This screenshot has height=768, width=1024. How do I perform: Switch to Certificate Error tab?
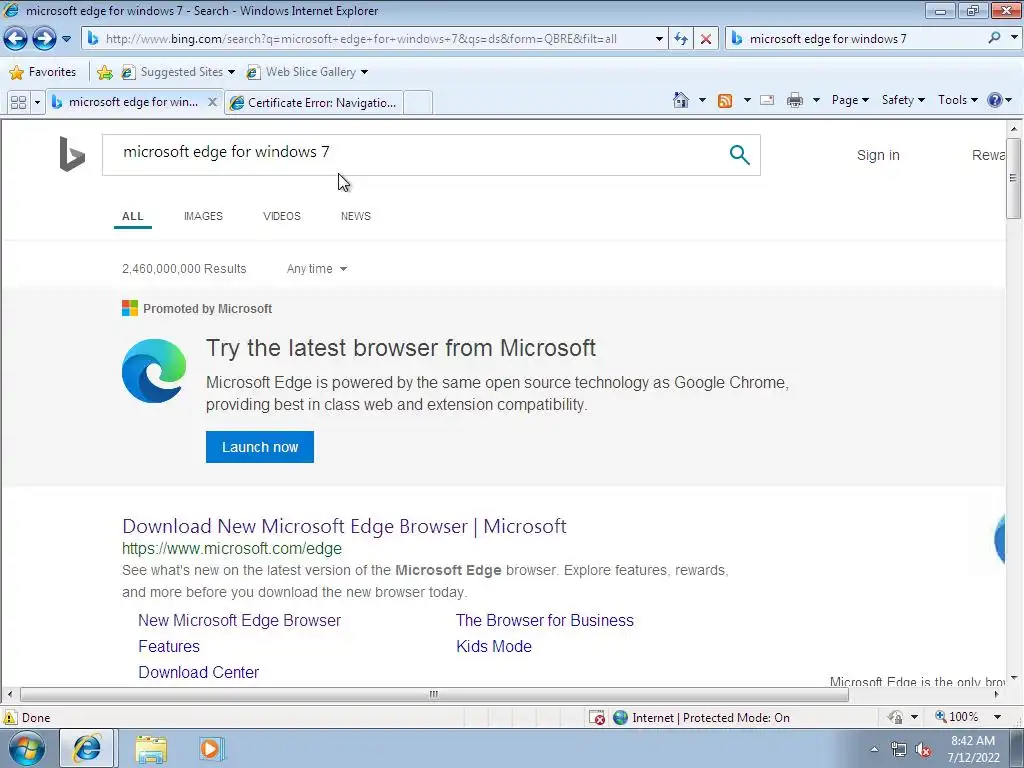pos(313,103)
